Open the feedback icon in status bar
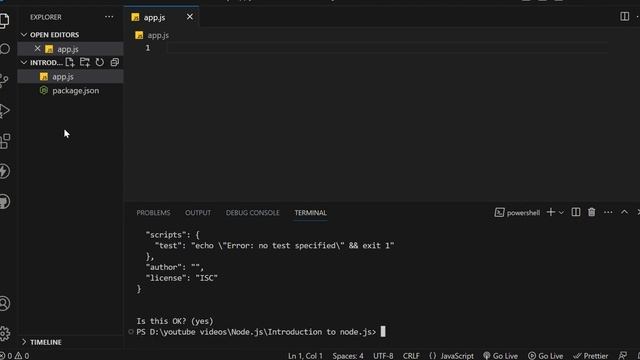This screenshot has width=640, height=360. point(622,356)
